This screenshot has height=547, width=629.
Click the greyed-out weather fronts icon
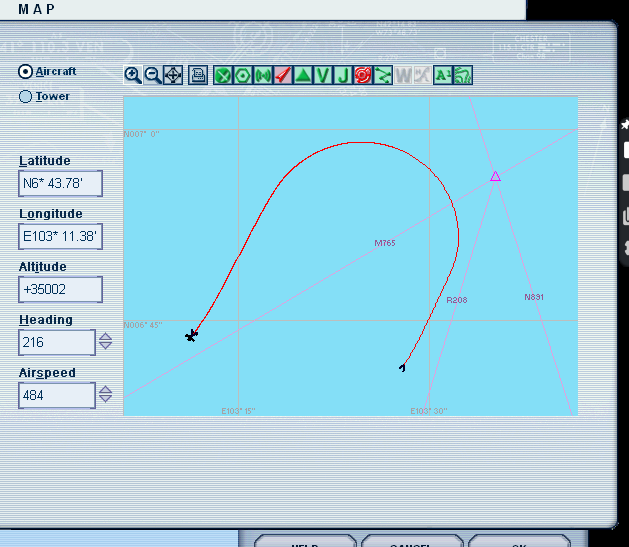pyautogui.click(x=423, y=75)
